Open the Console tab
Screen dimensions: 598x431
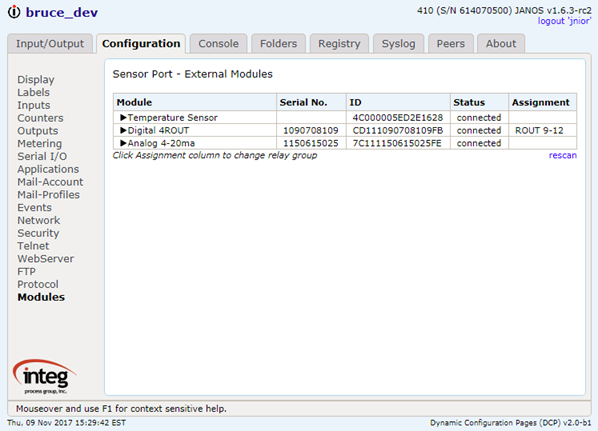point(219,44)
